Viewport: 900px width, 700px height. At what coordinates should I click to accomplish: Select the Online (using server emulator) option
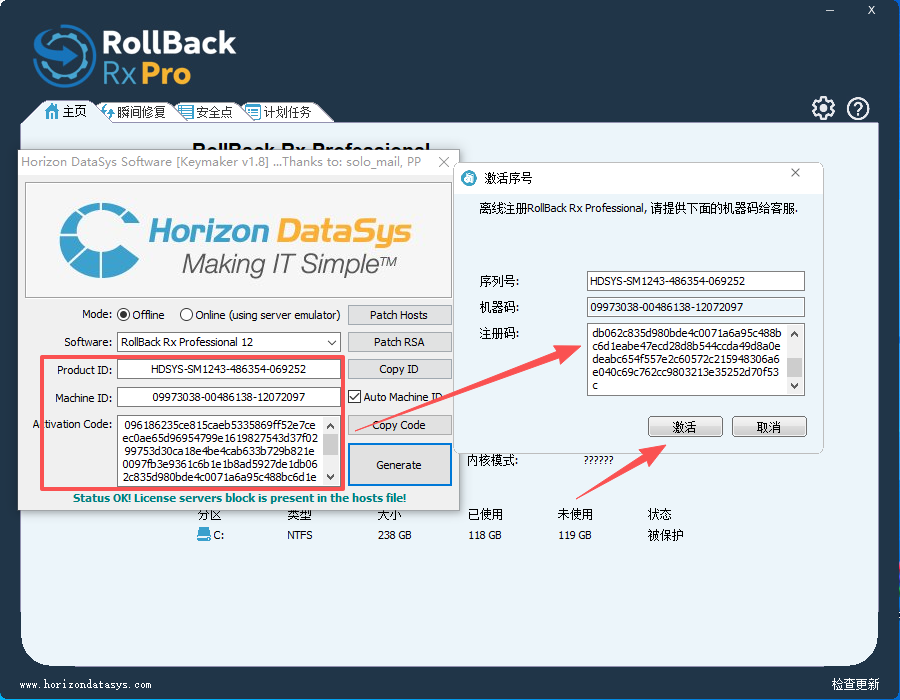pyautogui.click(x=187, y=315)
